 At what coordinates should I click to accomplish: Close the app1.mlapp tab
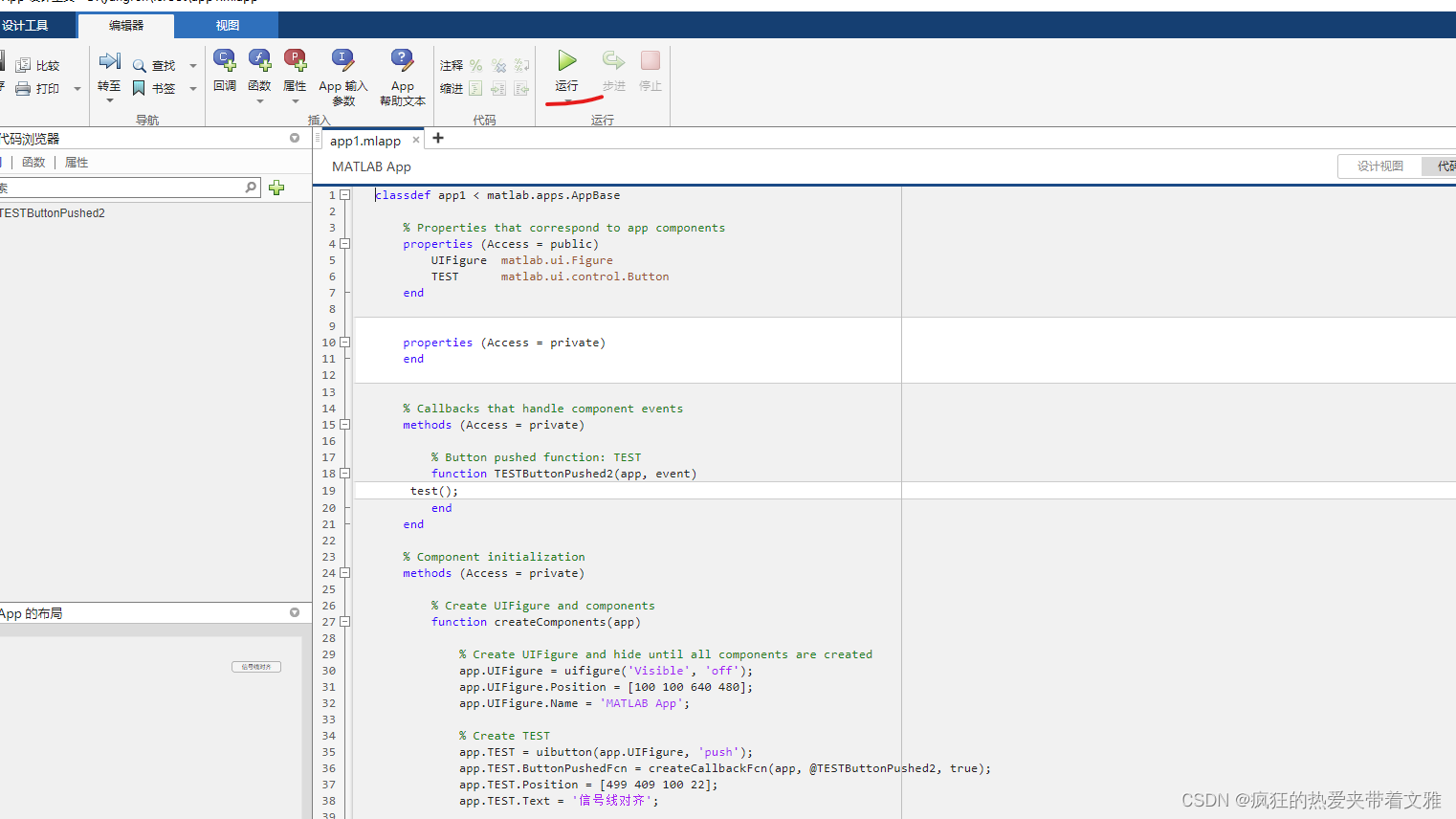[416, 140]
